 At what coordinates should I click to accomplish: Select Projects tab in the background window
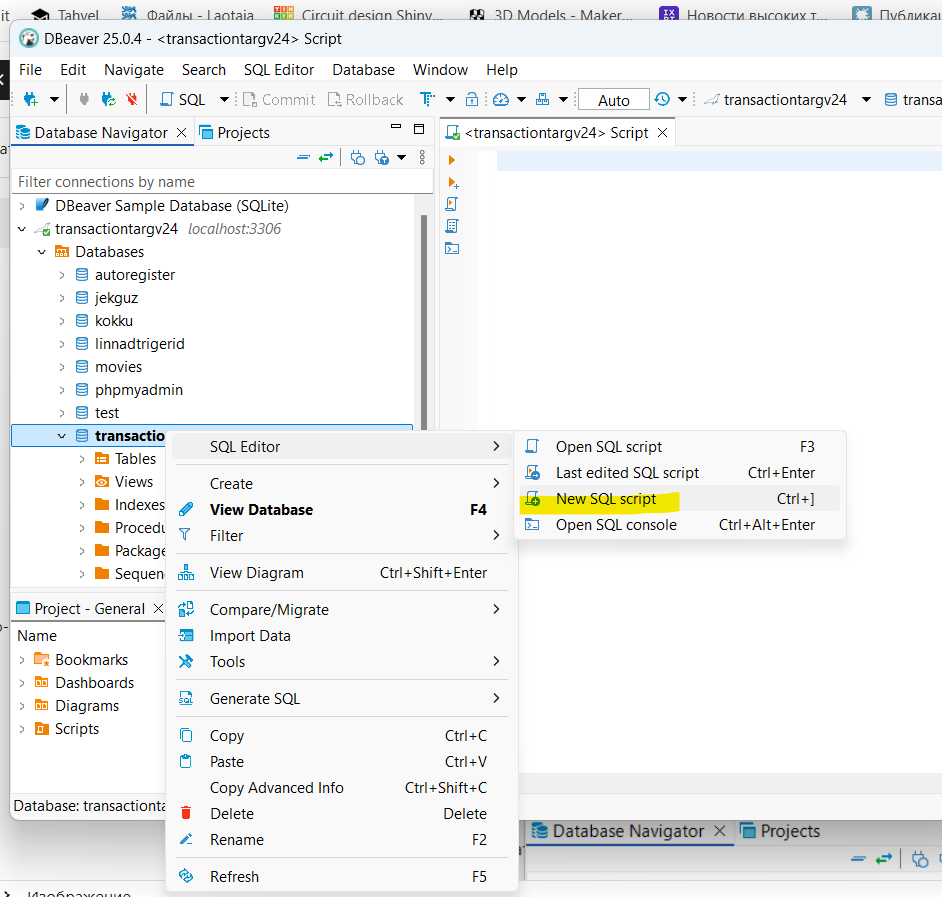(x=780, y=831)
